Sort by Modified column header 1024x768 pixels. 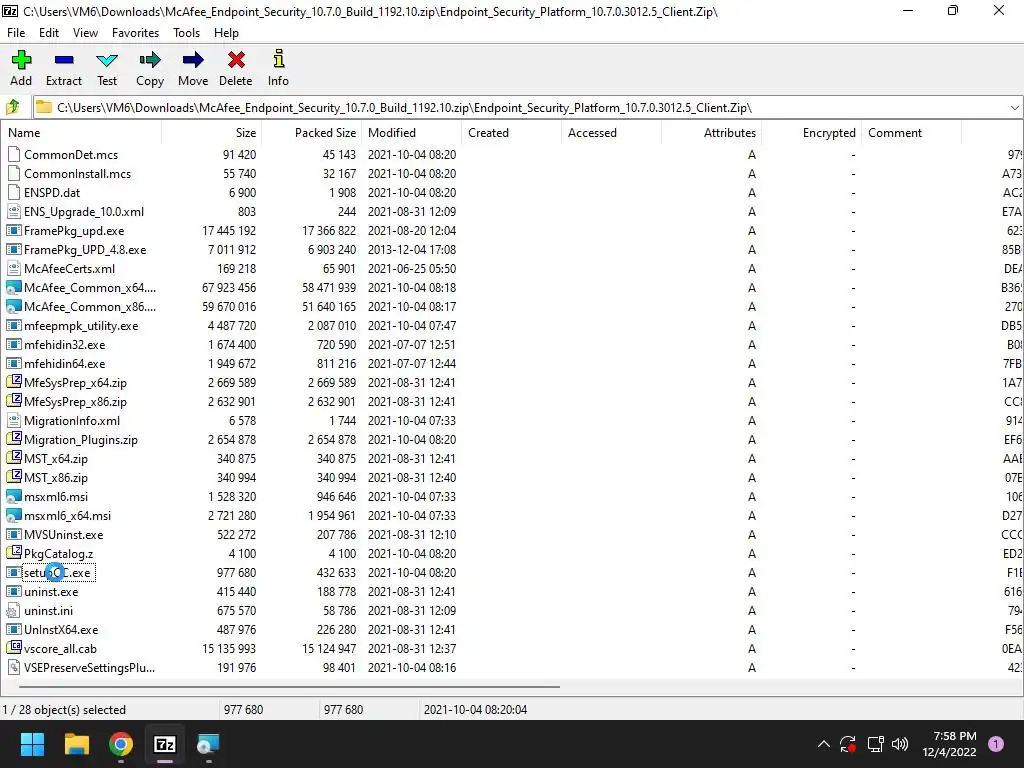click(x=411, y=133)
